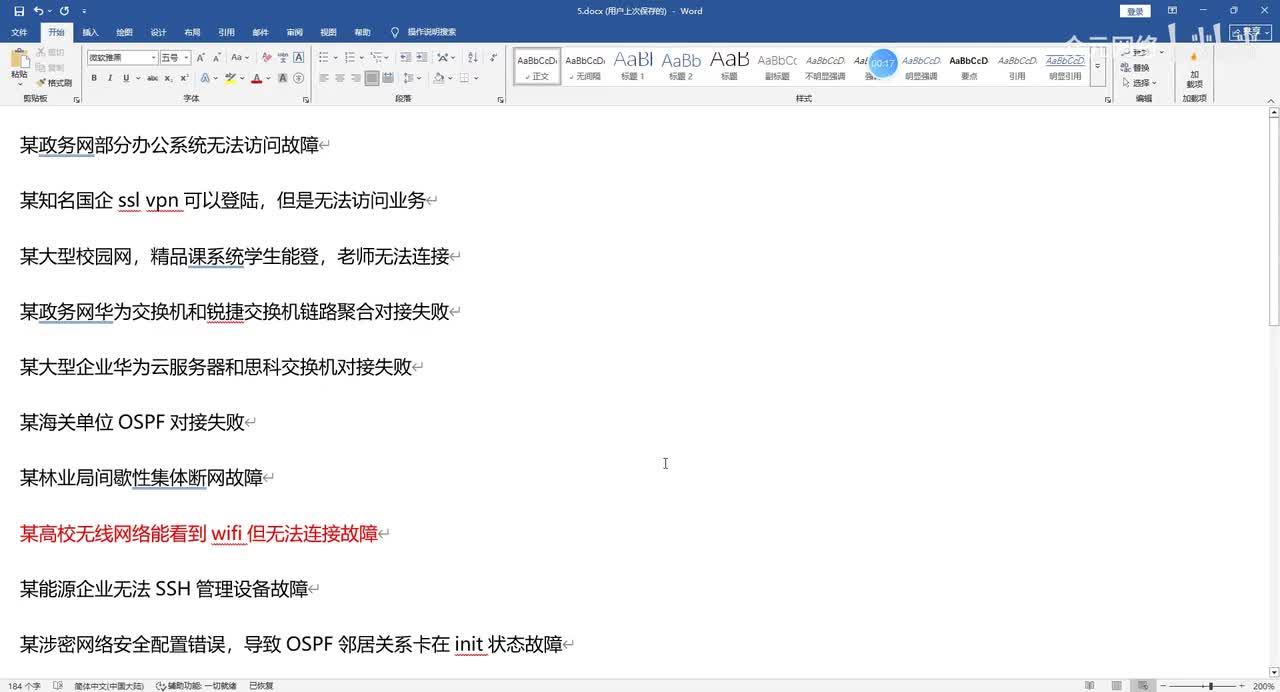Viewport: 1280px width, 692px height.
Task: Apply character border icon
Action: [298, 58]
